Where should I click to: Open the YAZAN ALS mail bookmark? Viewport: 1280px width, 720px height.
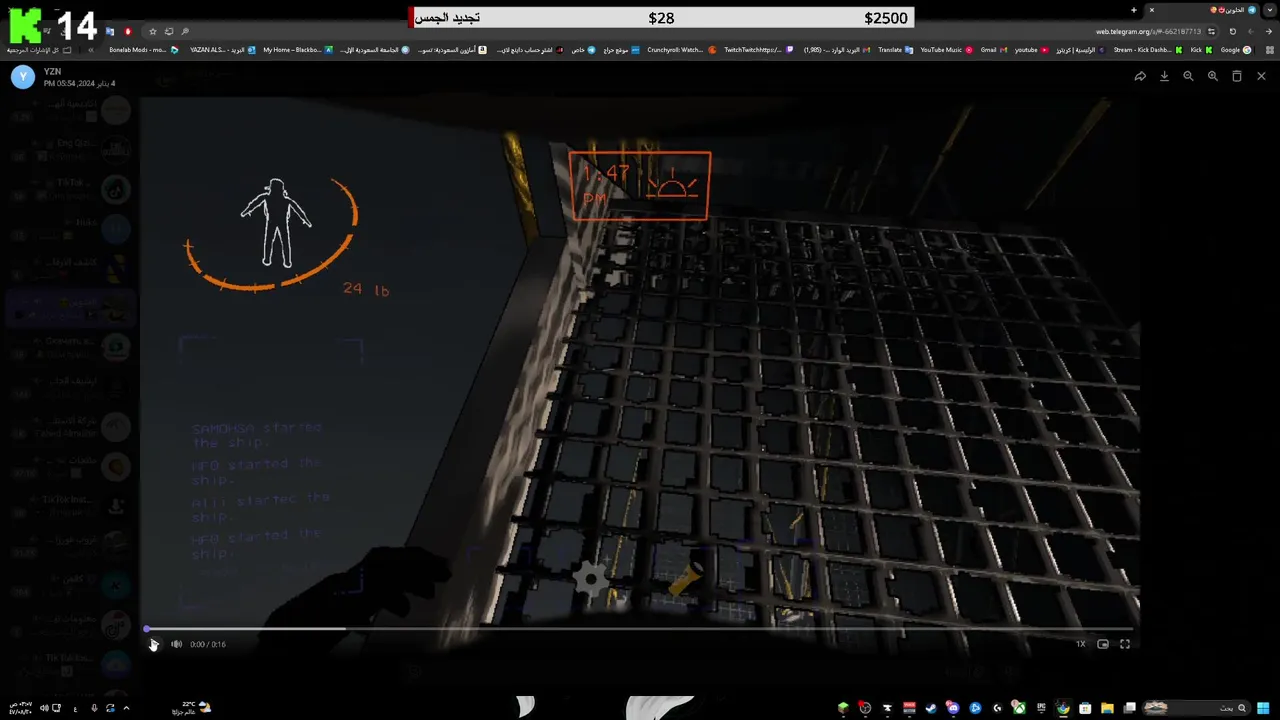(223, 49)
